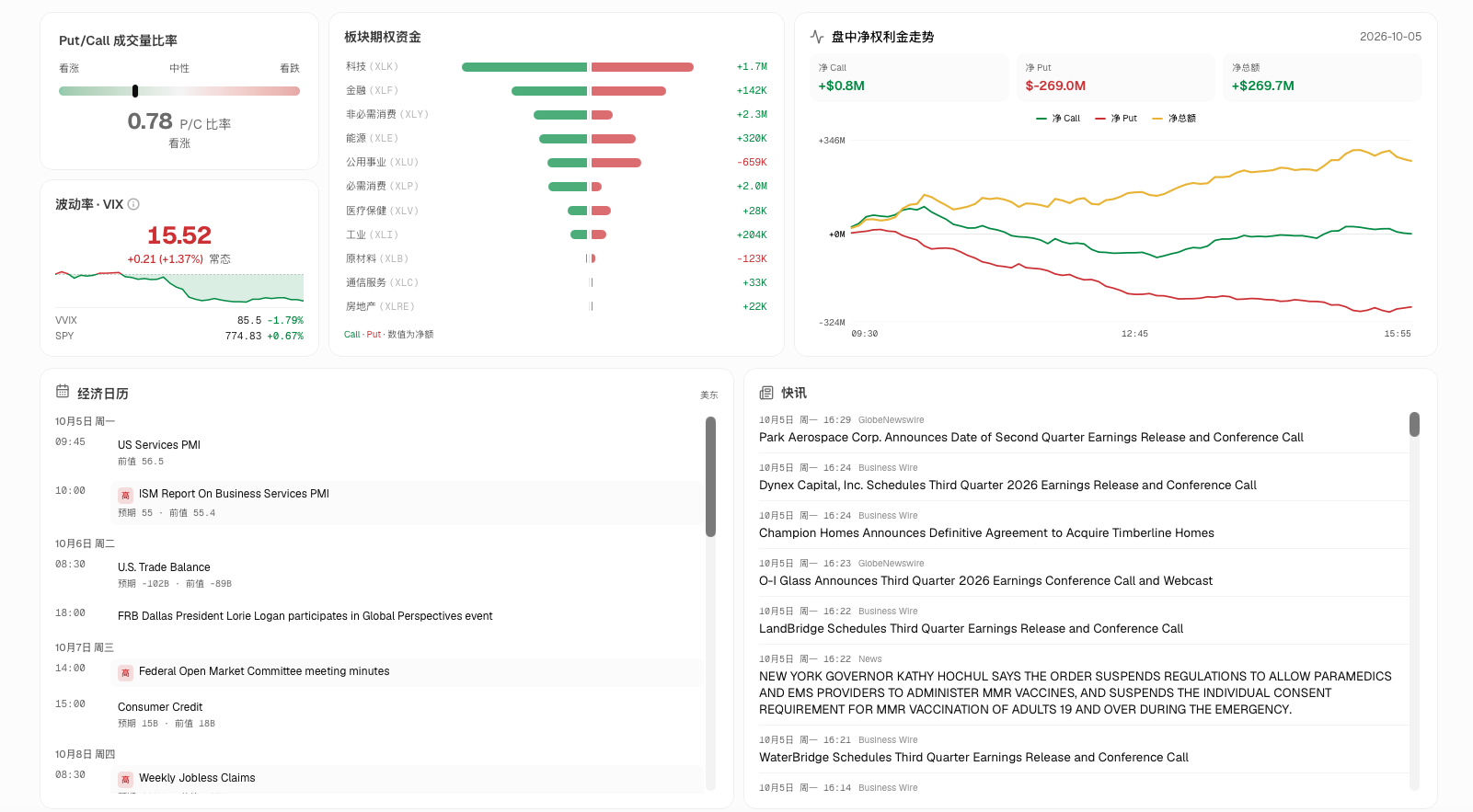Click the 净 Put $-269.0M summary card
Image resolution: width=1473 pixels, height=812 pixels.
click(1116, 77)
